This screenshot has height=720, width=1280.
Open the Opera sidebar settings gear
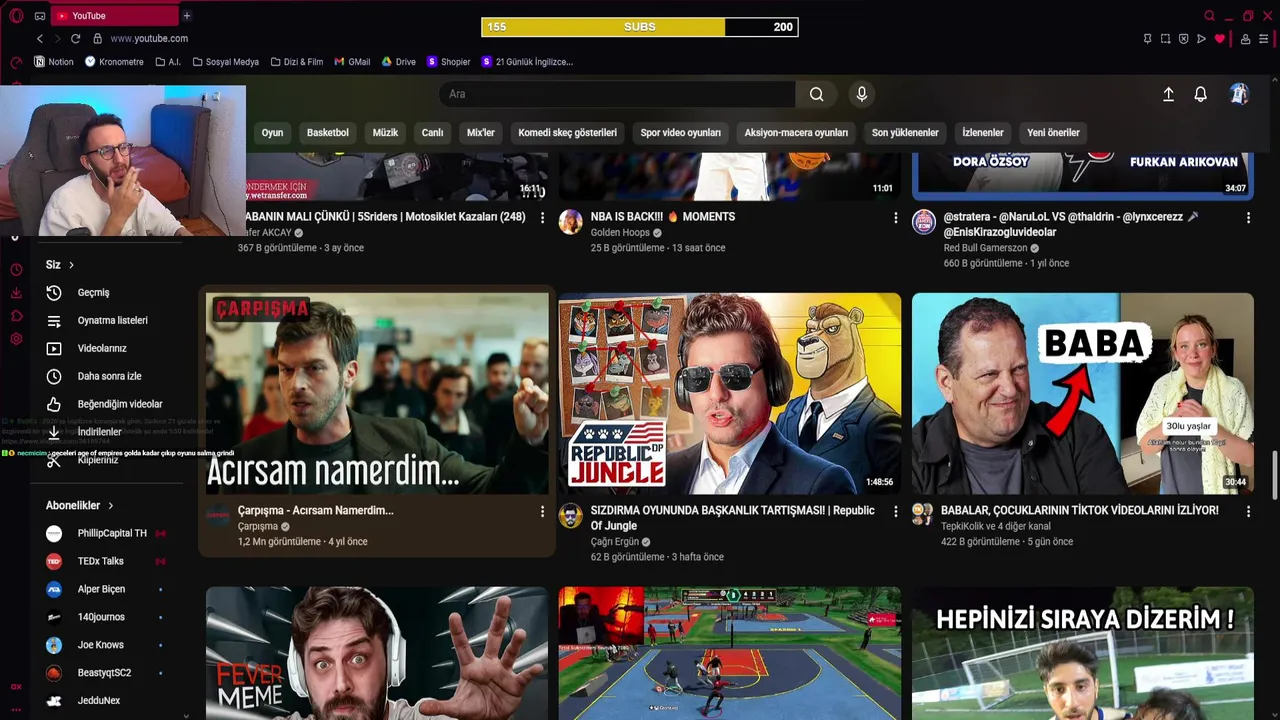click(x=16, y=339)
